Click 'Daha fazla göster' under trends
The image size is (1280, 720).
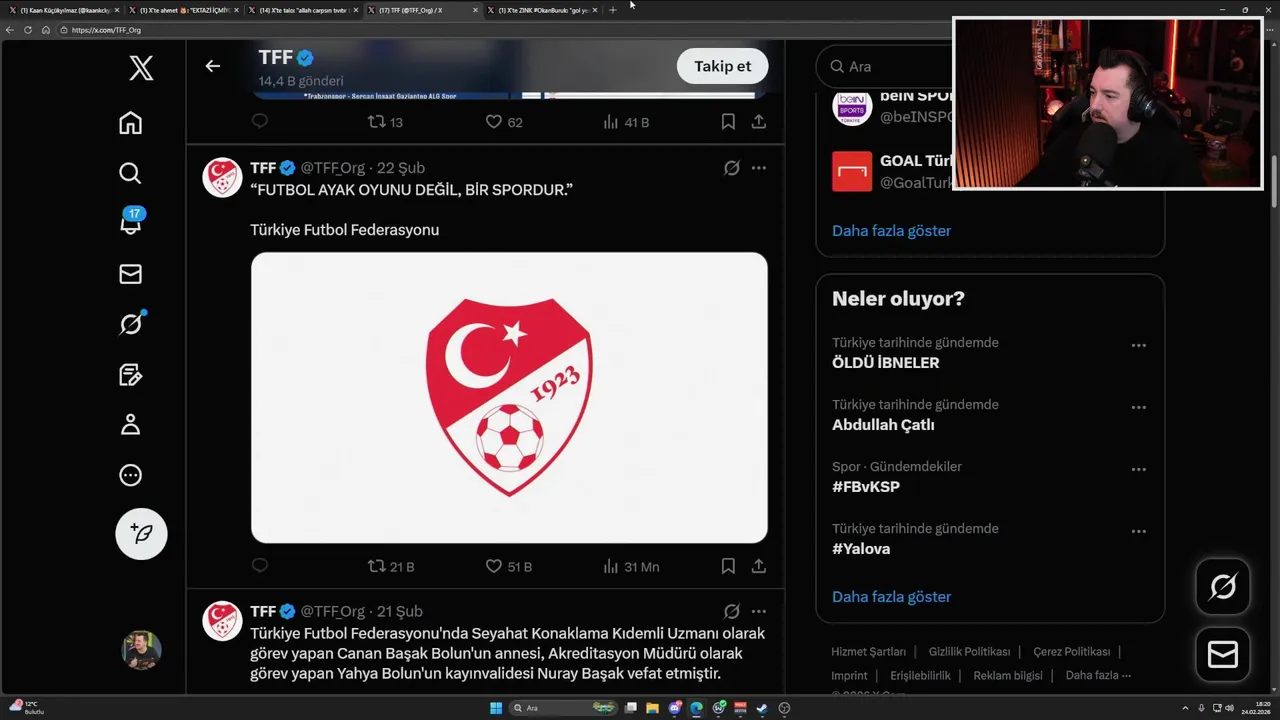(x=891, y=596)
